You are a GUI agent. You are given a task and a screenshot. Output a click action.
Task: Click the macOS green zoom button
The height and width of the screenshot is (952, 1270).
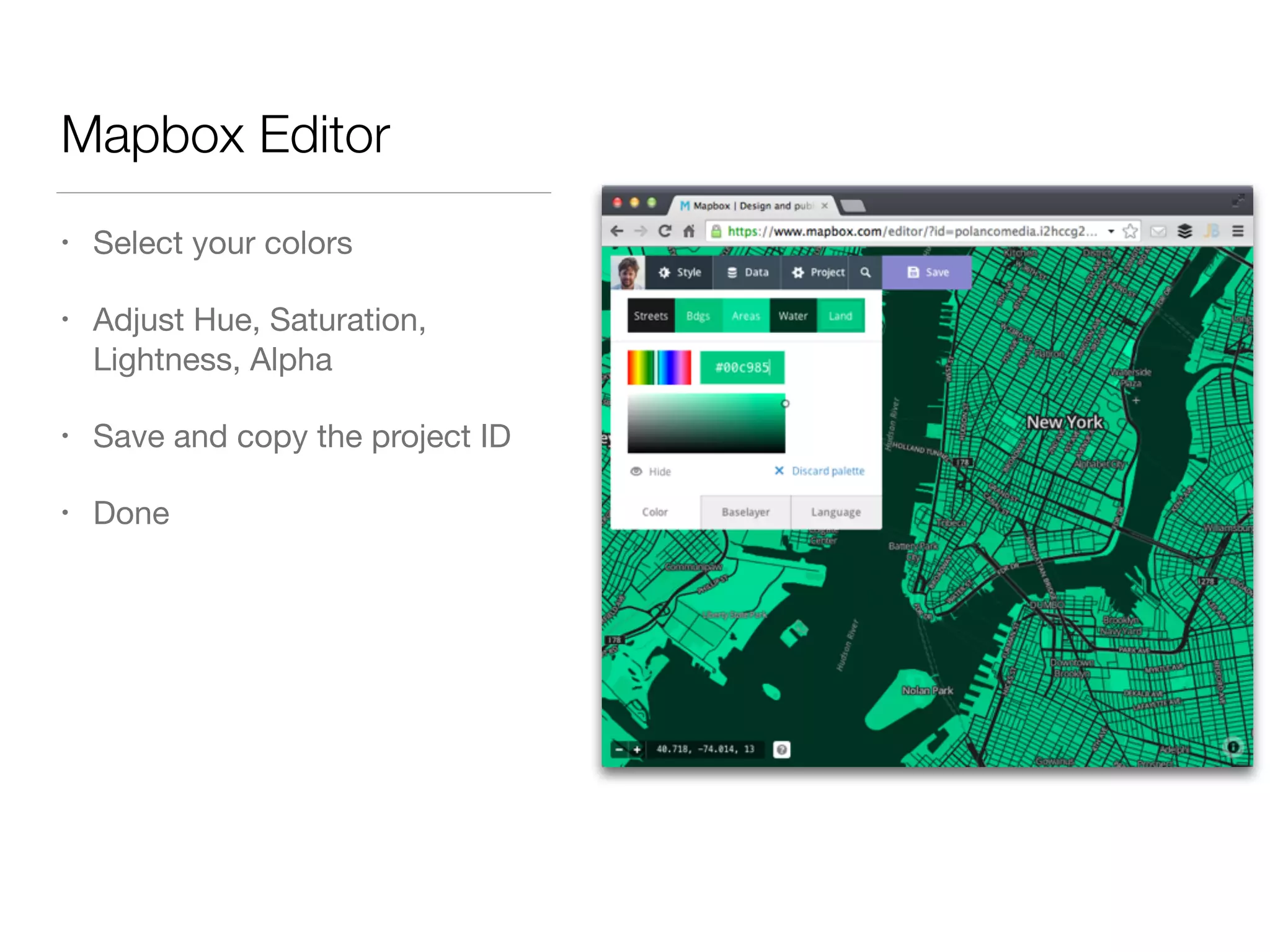point(652,203)
